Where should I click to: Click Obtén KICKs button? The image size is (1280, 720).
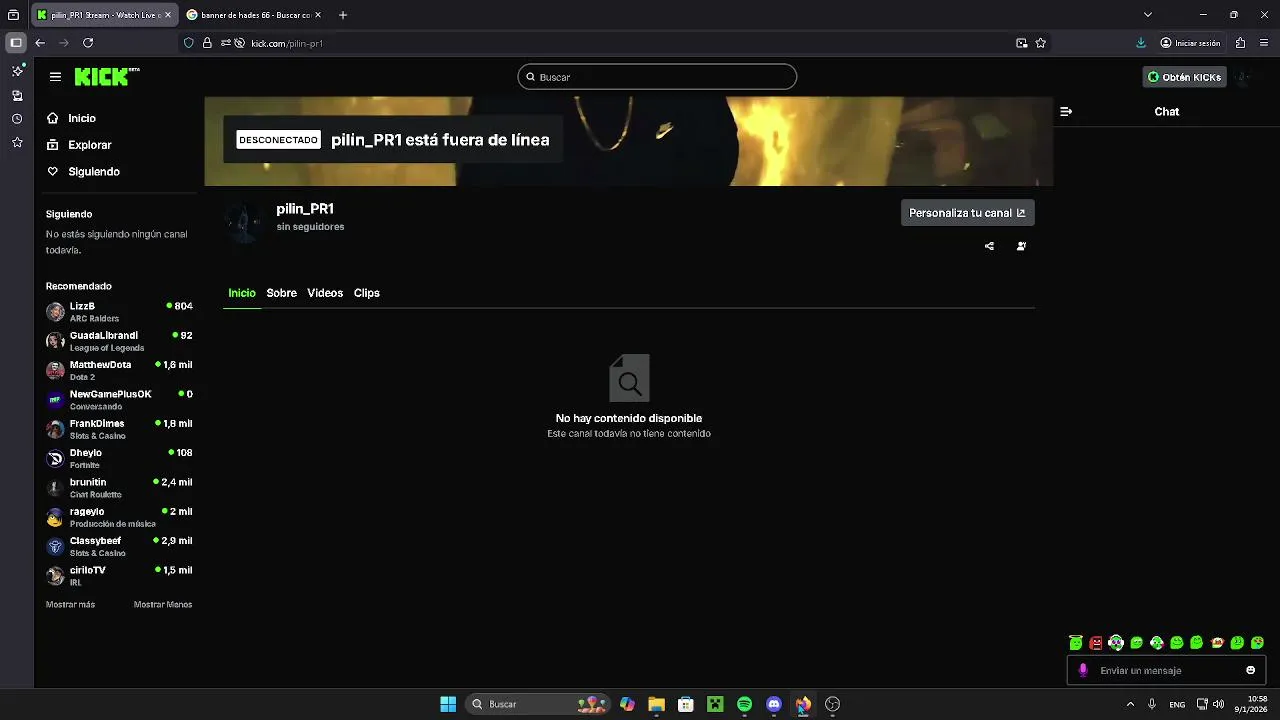(1185, 77)
